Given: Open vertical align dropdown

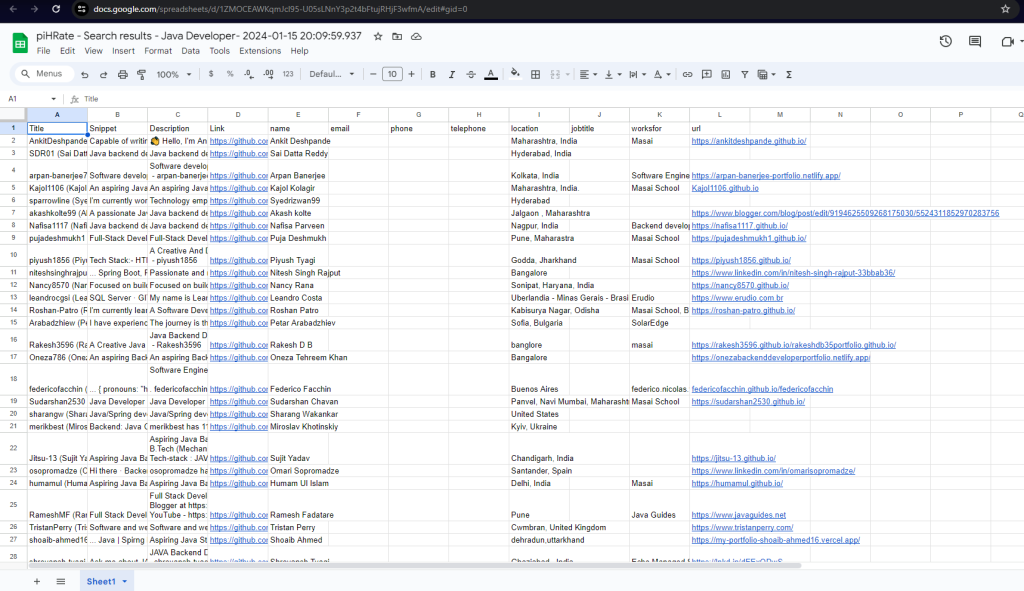Looking at the screenshot, I should [x=613, y=74].
